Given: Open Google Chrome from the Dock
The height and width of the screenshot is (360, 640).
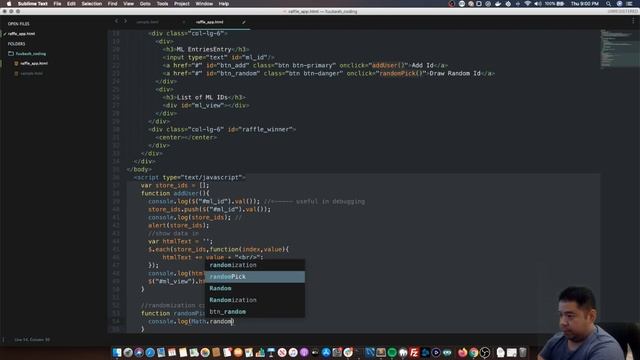Looking at the screenshot, I should [473, 352].
